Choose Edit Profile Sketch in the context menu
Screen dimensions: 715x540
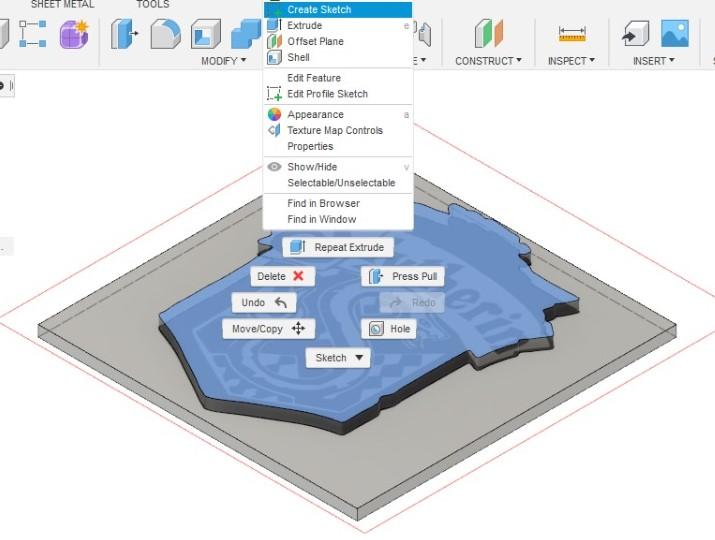pos(338,94)
